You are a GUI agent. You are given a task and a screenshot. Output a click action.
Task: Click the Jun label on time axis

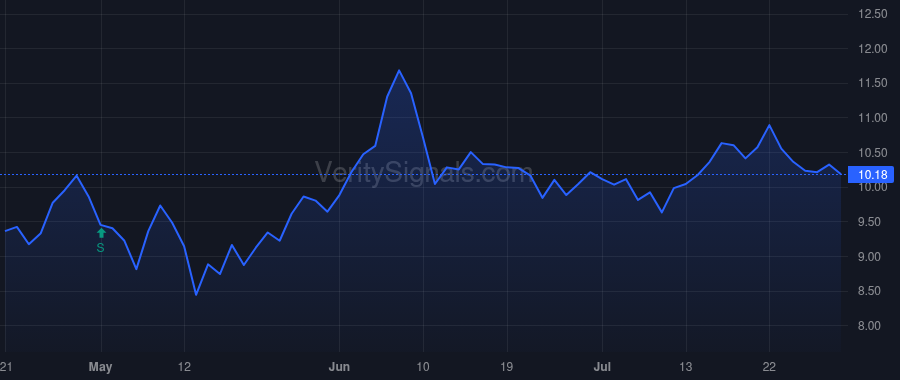[339, 367]
